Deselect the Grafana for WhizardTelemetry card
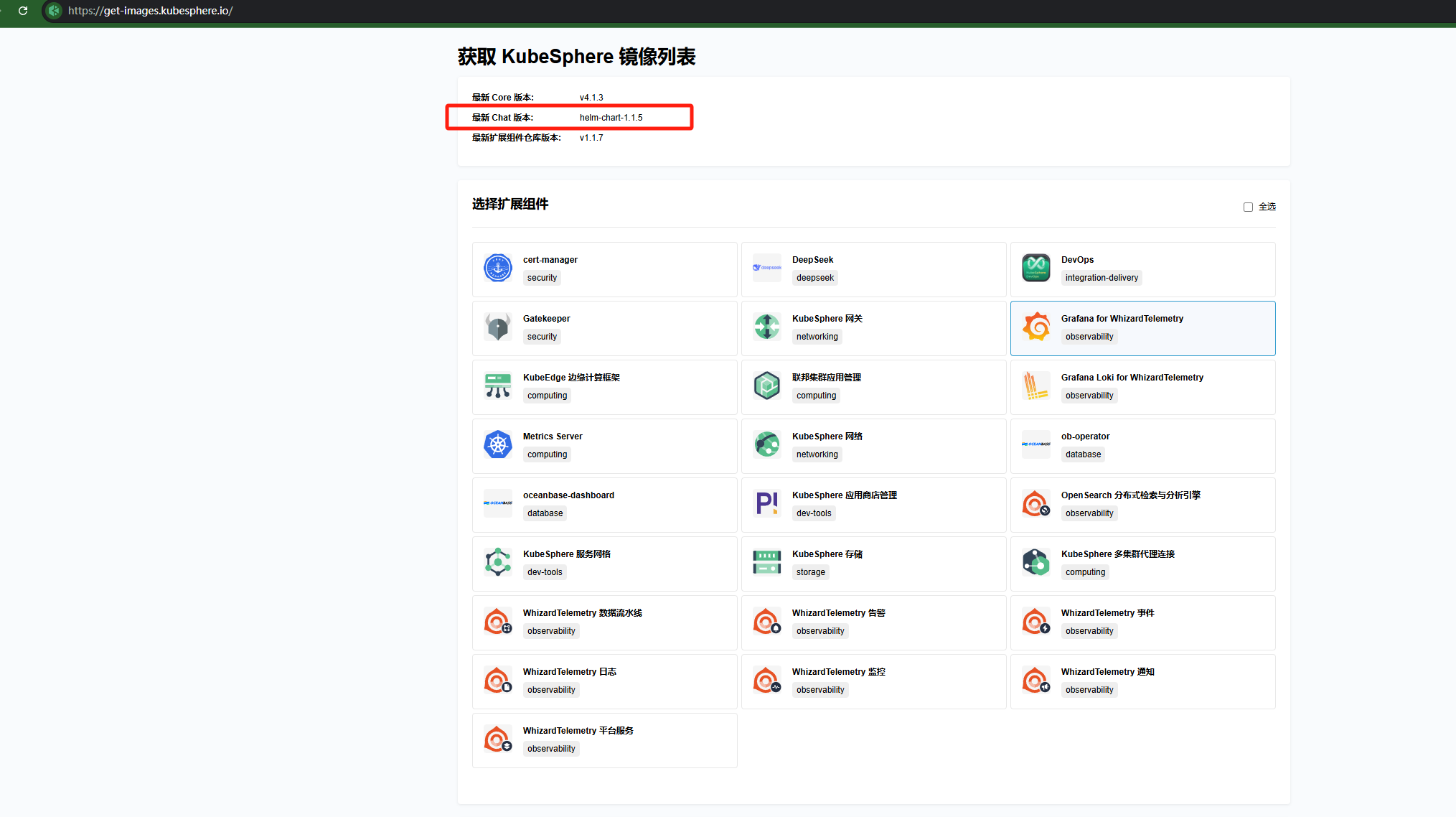1456x817 pixels. (1142, 328)
